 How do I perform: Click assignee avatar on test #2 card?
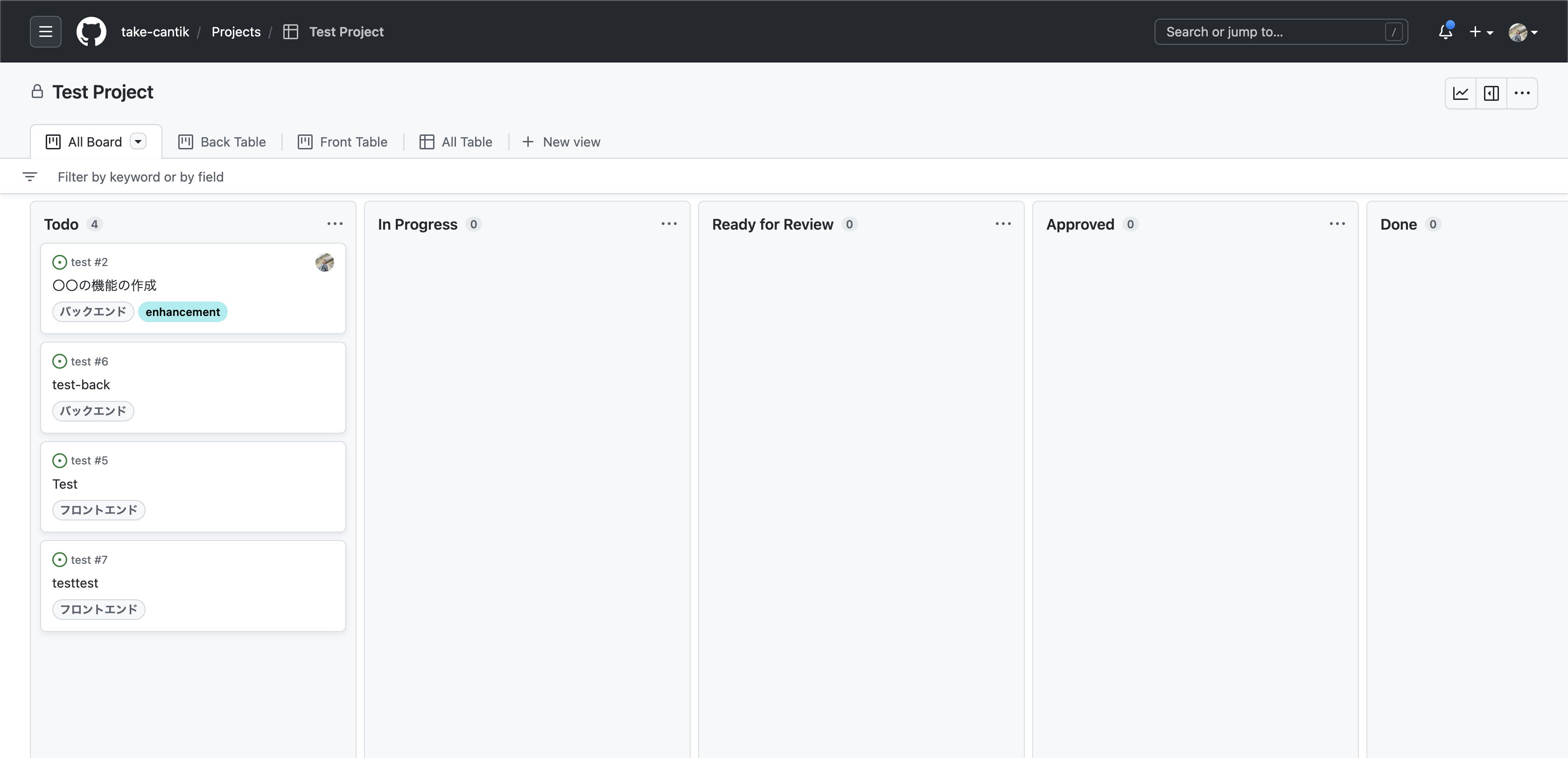pyautogui.click(x=324, y=262)
